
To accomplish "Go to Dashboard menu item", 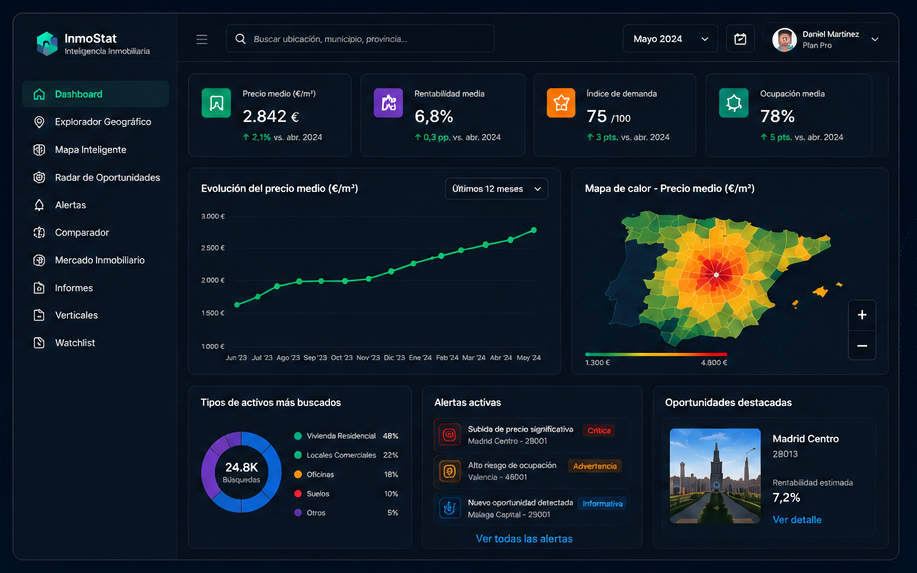I will tap(95, 94).
